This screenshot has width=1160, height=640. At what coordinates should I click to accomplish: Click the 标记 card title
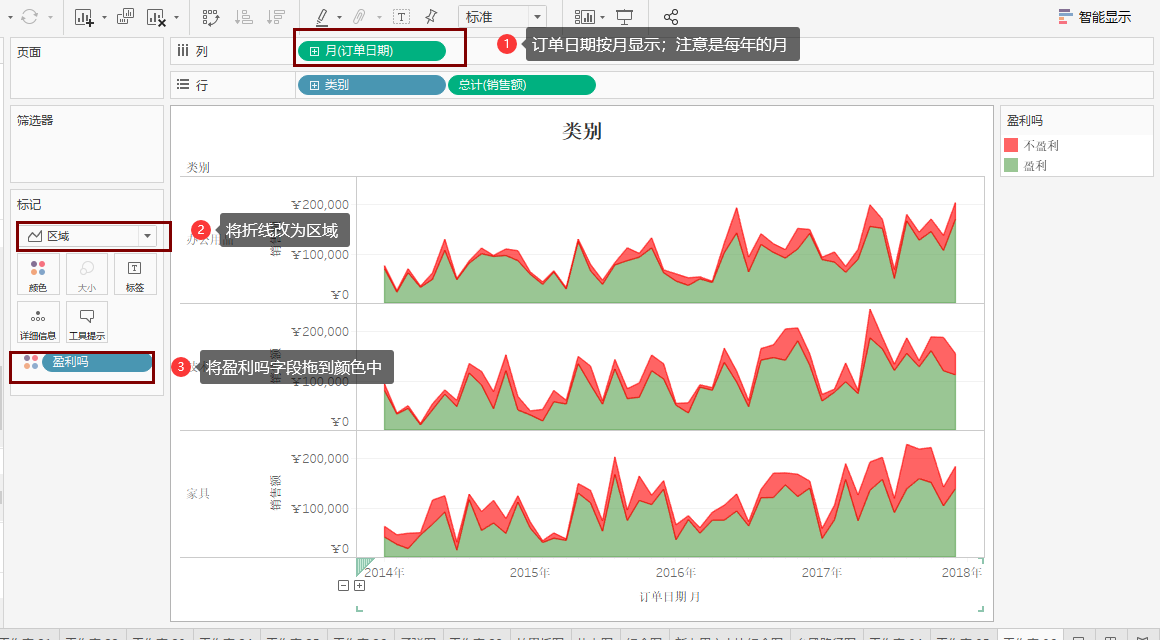pos(30,204)
